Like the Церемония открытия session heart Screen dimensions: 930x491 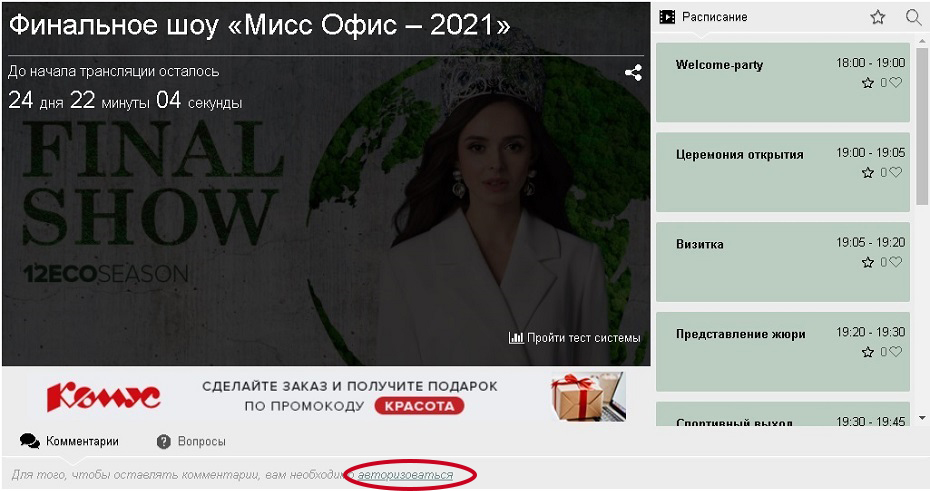click(x=896, y=172)
